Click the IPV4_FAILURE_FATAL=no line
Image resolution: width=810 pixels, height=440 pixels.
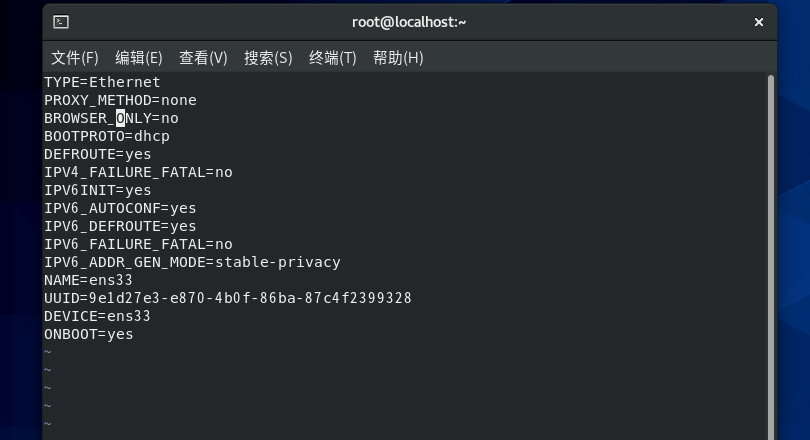pos(138,172)
